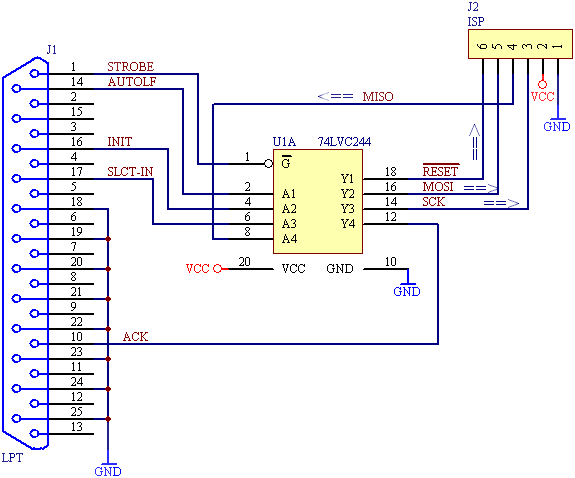The width and height of the screenshot is (575, 478).
Task: Click the SCK net label
Action: point(433,202)
